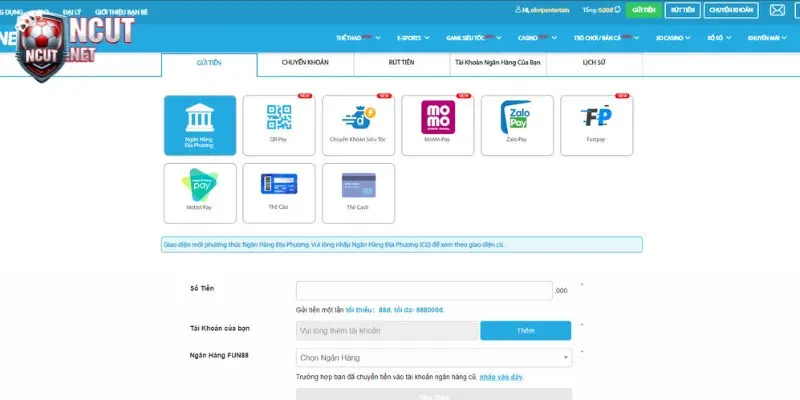Click the blue Thêm button
800x400 pixels.
click(x=525, y=330)
